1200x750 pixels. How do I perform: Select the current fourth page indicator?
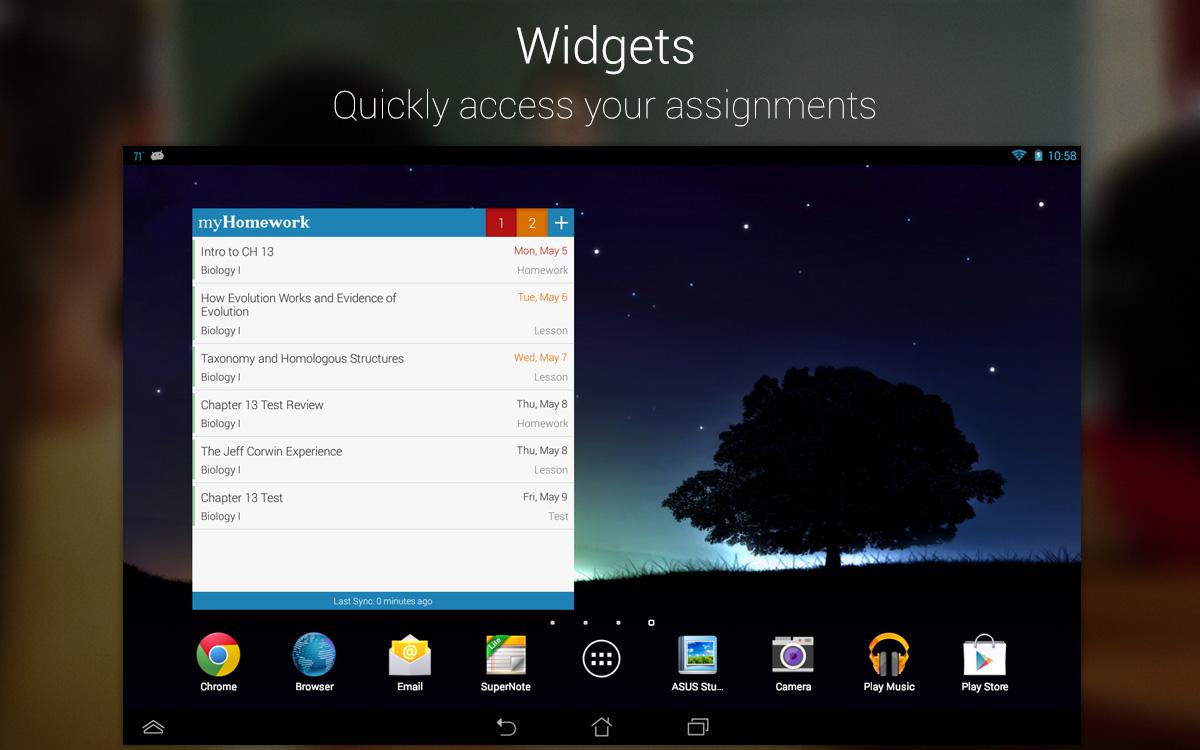[651, 622]
